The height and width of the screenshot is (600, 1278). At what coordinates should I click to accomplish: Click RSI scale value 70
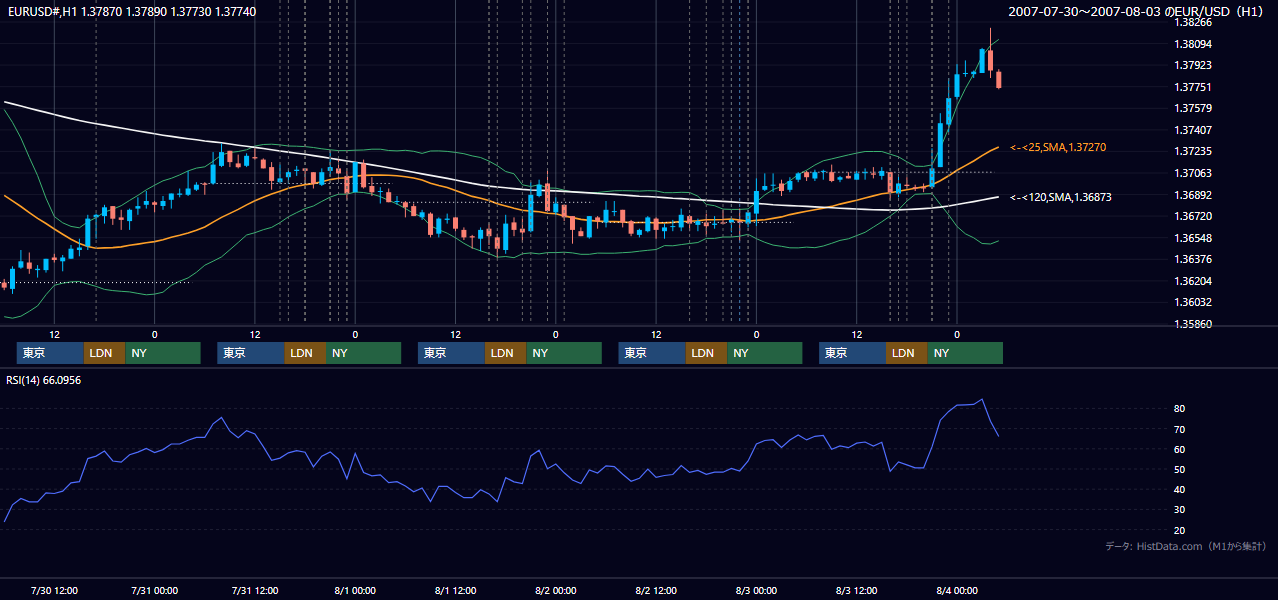point(1180,429)
